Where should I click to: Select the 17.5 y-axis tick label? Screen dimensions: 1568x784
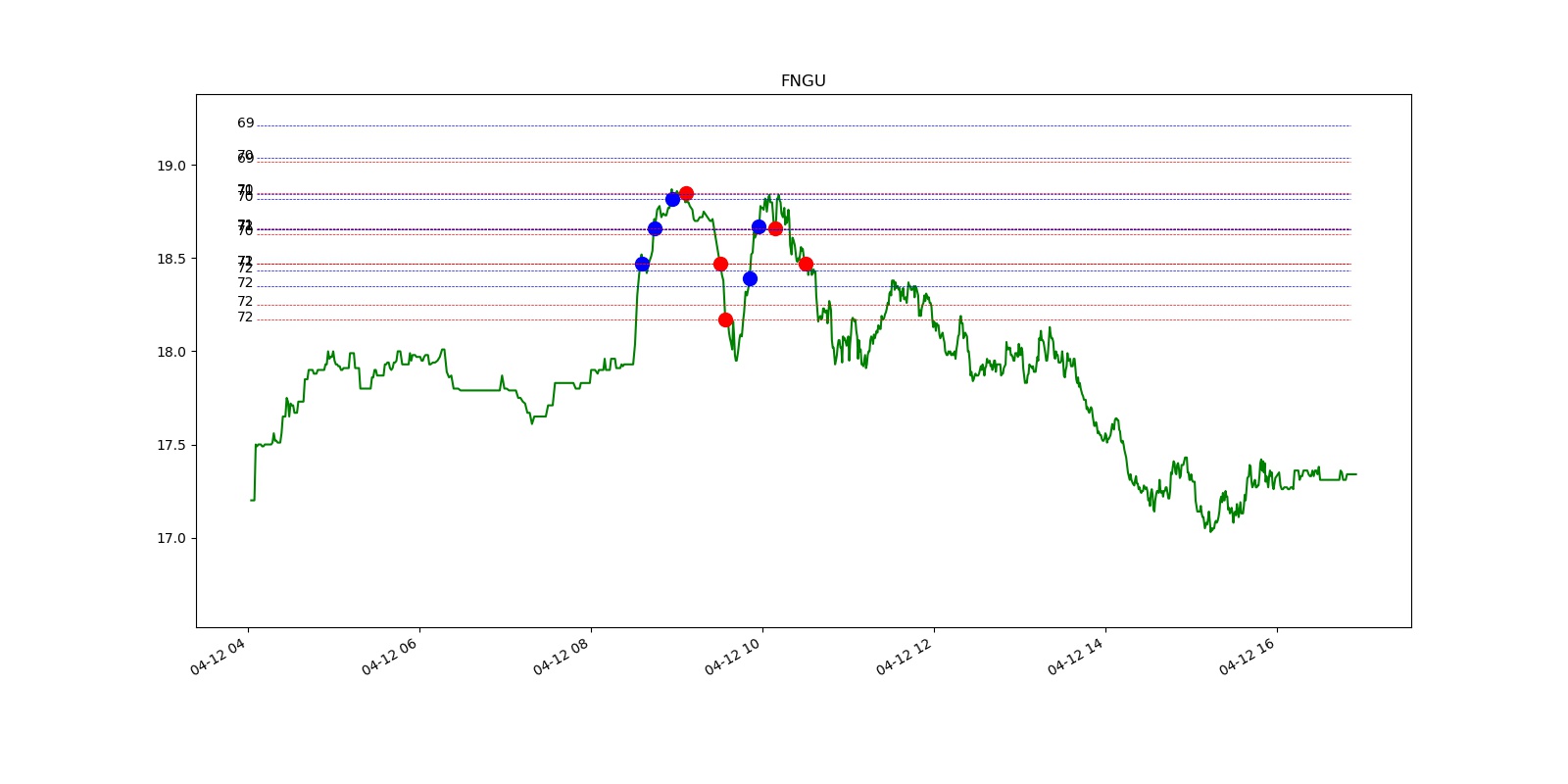point(171,445)
